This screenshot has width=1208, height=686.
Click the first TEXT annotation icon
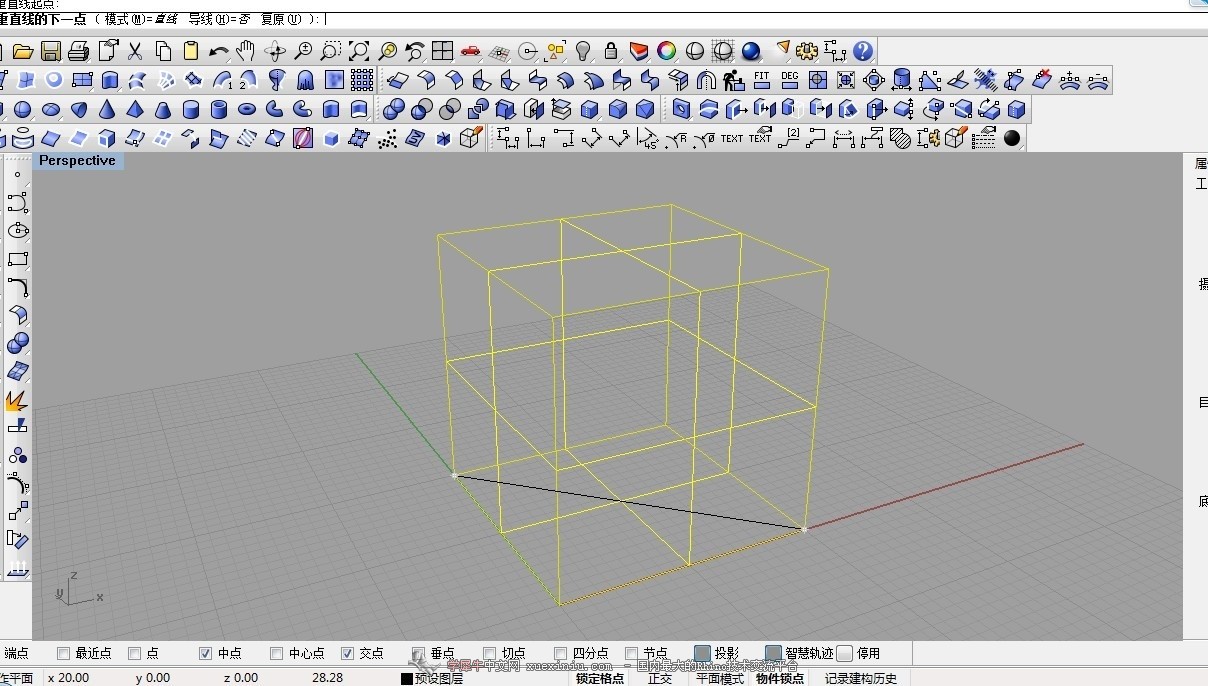click(x=732, y=138)
